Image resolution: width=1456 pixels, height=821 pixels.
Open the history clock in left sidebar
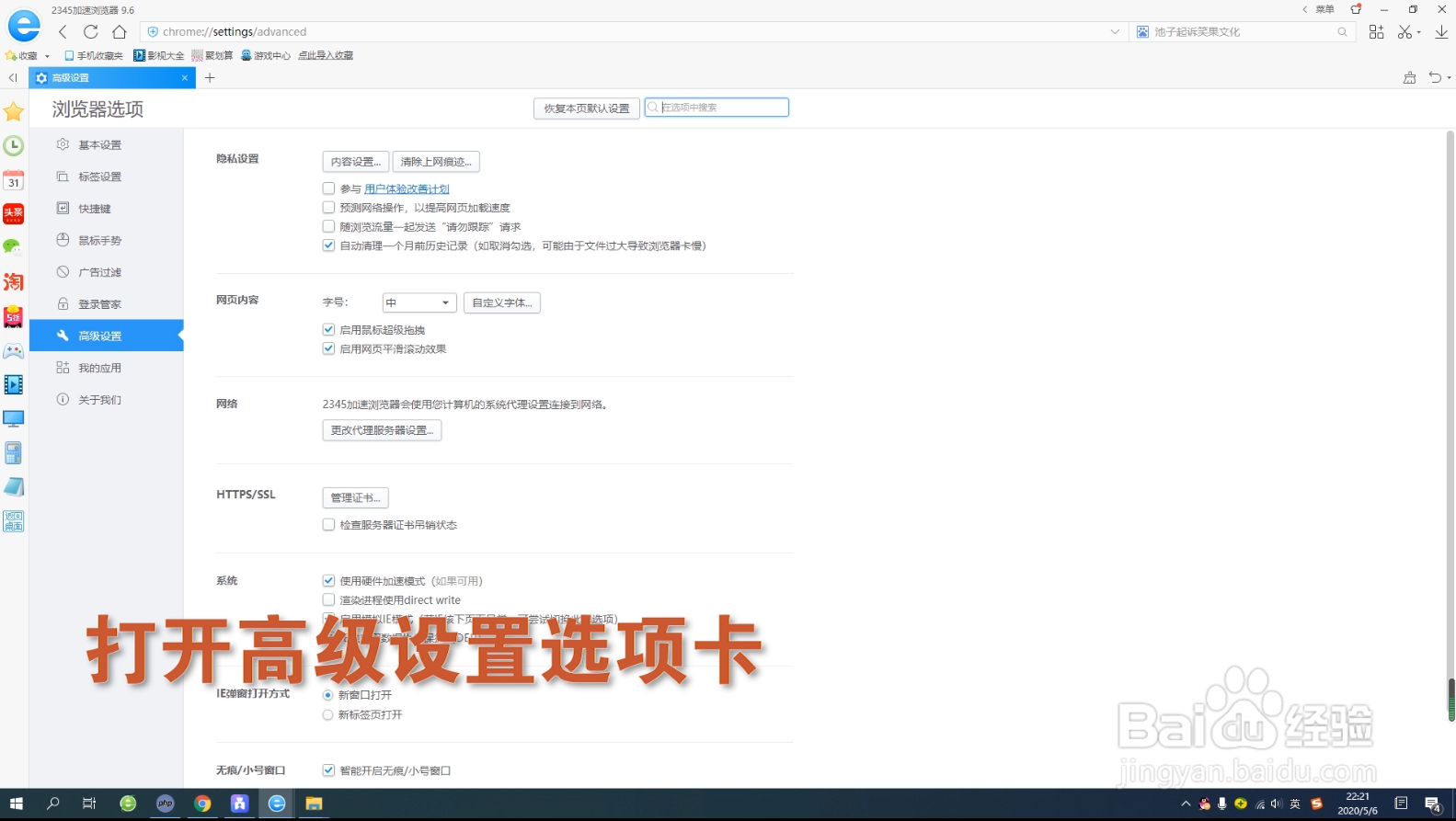click(x=14, y=145)
